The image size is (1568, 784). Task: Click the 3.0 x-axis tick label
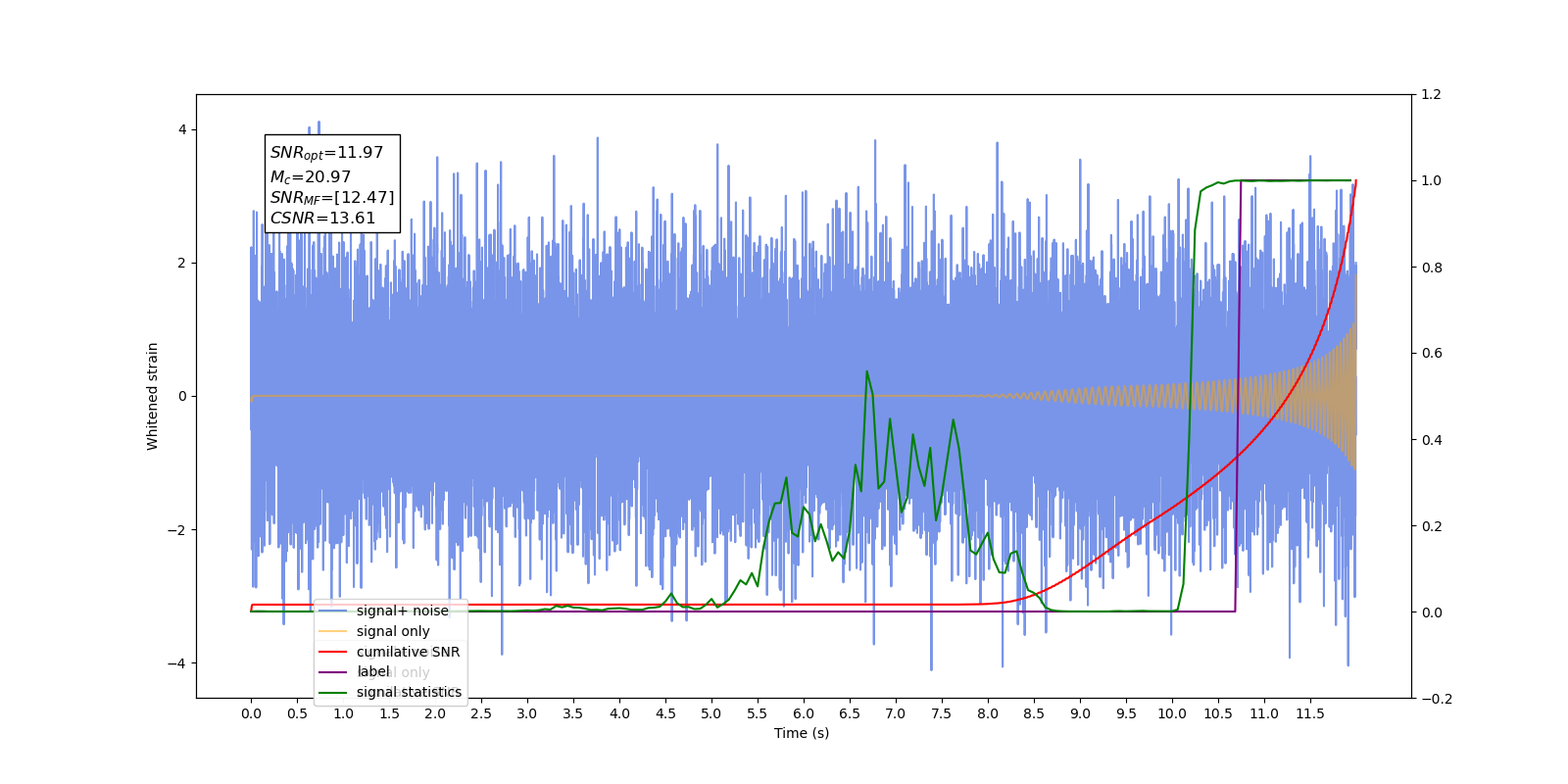pyautogui.click(x=527, y=713)
